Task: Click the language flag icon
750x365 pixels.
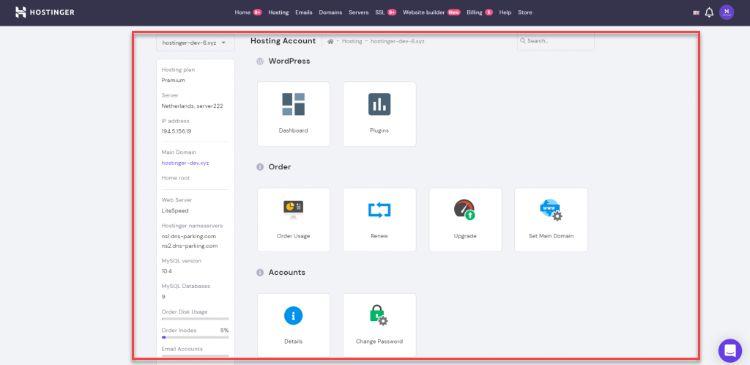Action: click(x=696, y=13)
